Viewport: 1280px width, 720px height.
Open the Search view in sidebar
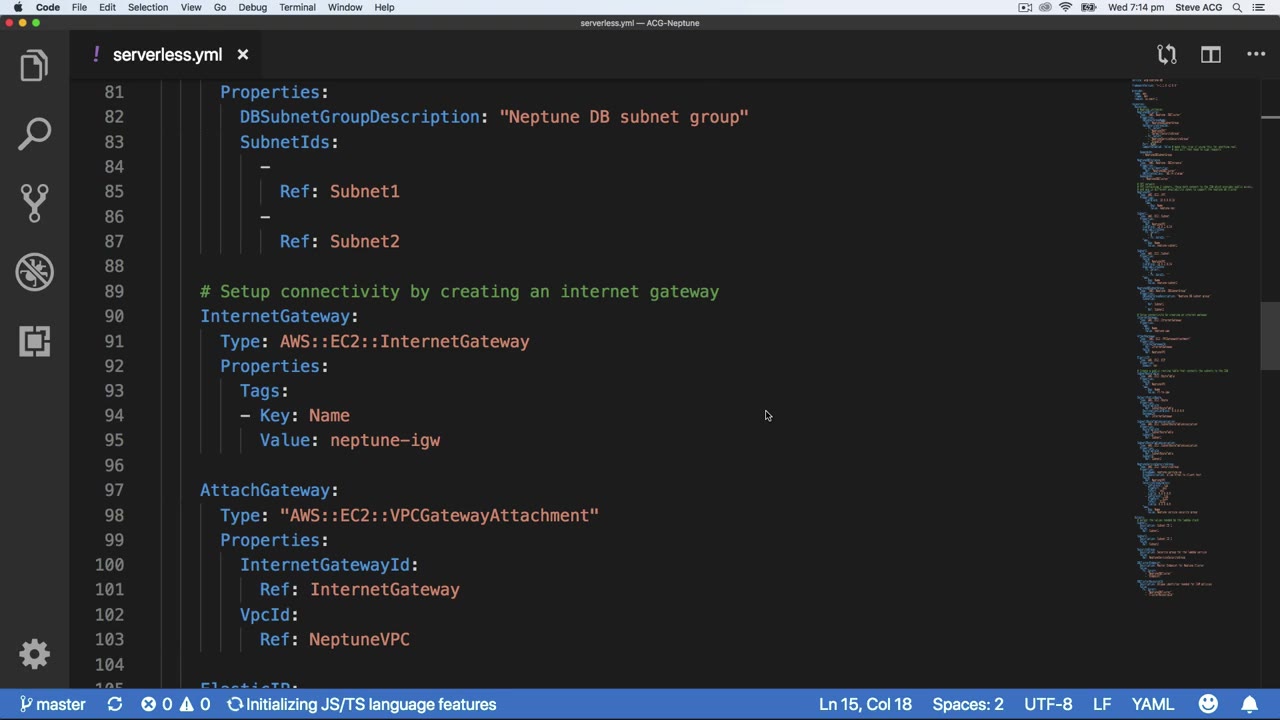34,134
